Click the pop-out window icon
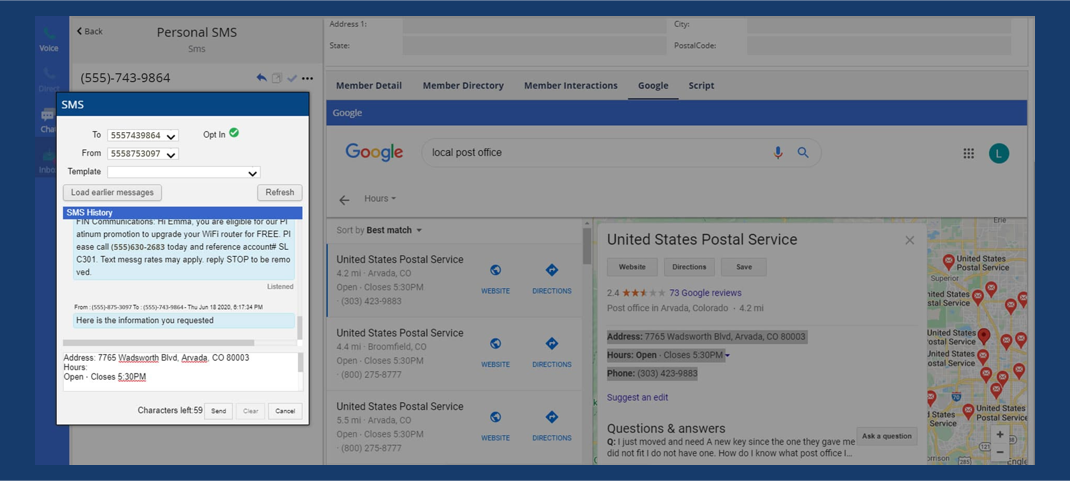 (276, 78)
